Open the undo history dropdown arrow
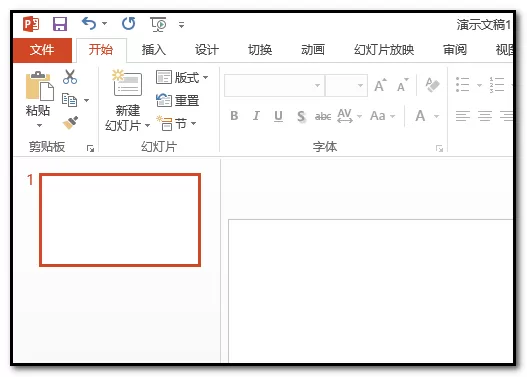 pyautogui.click(x=105, y=24)
